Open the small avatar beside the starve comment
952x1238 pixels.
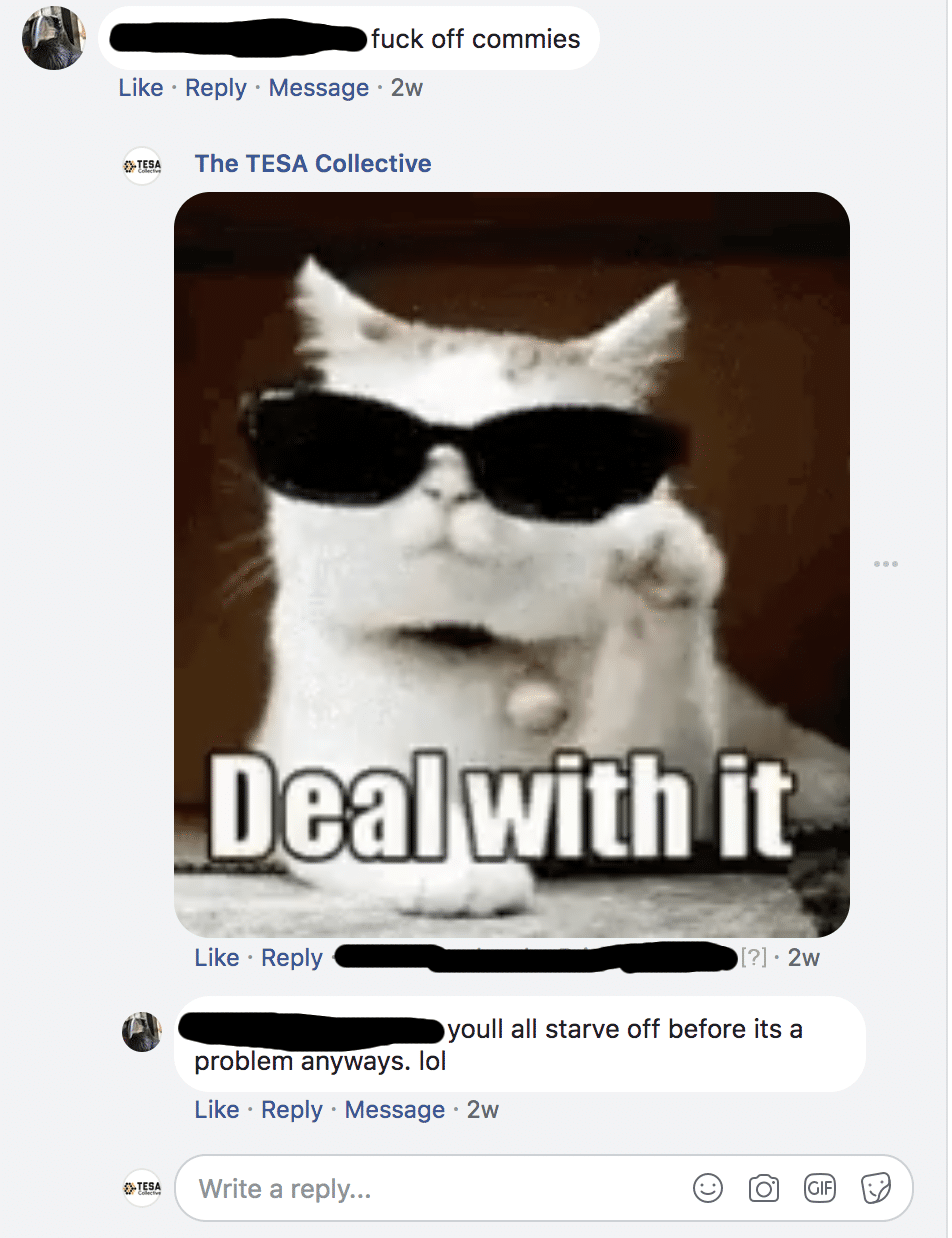tap(142, 1031)
